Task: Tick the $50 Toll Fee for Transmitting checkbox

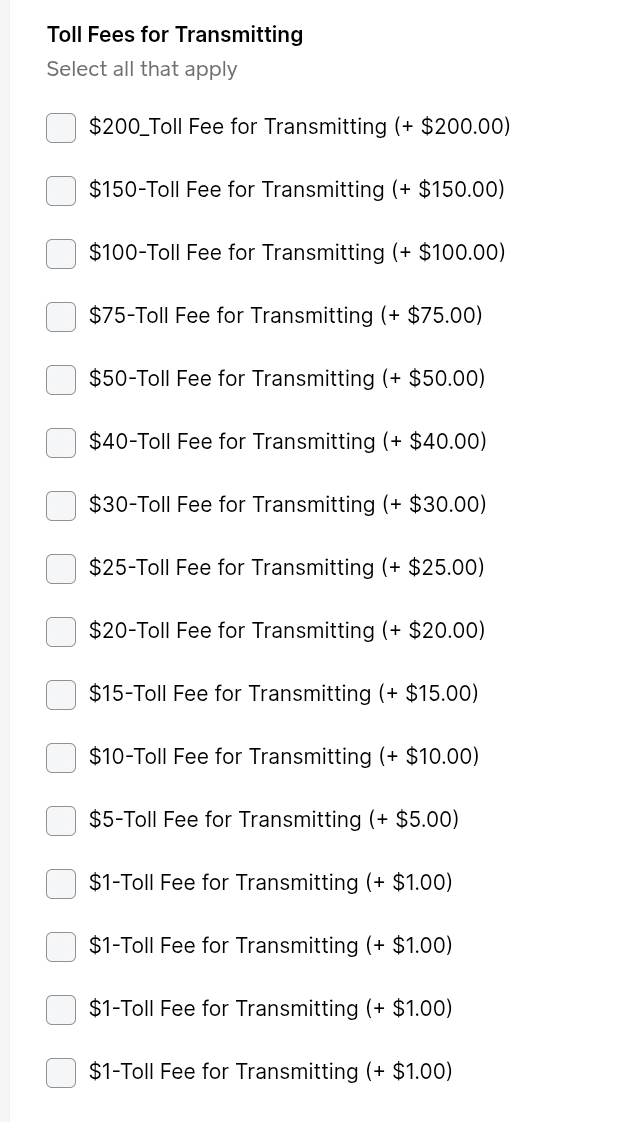Action: (60, 379)
